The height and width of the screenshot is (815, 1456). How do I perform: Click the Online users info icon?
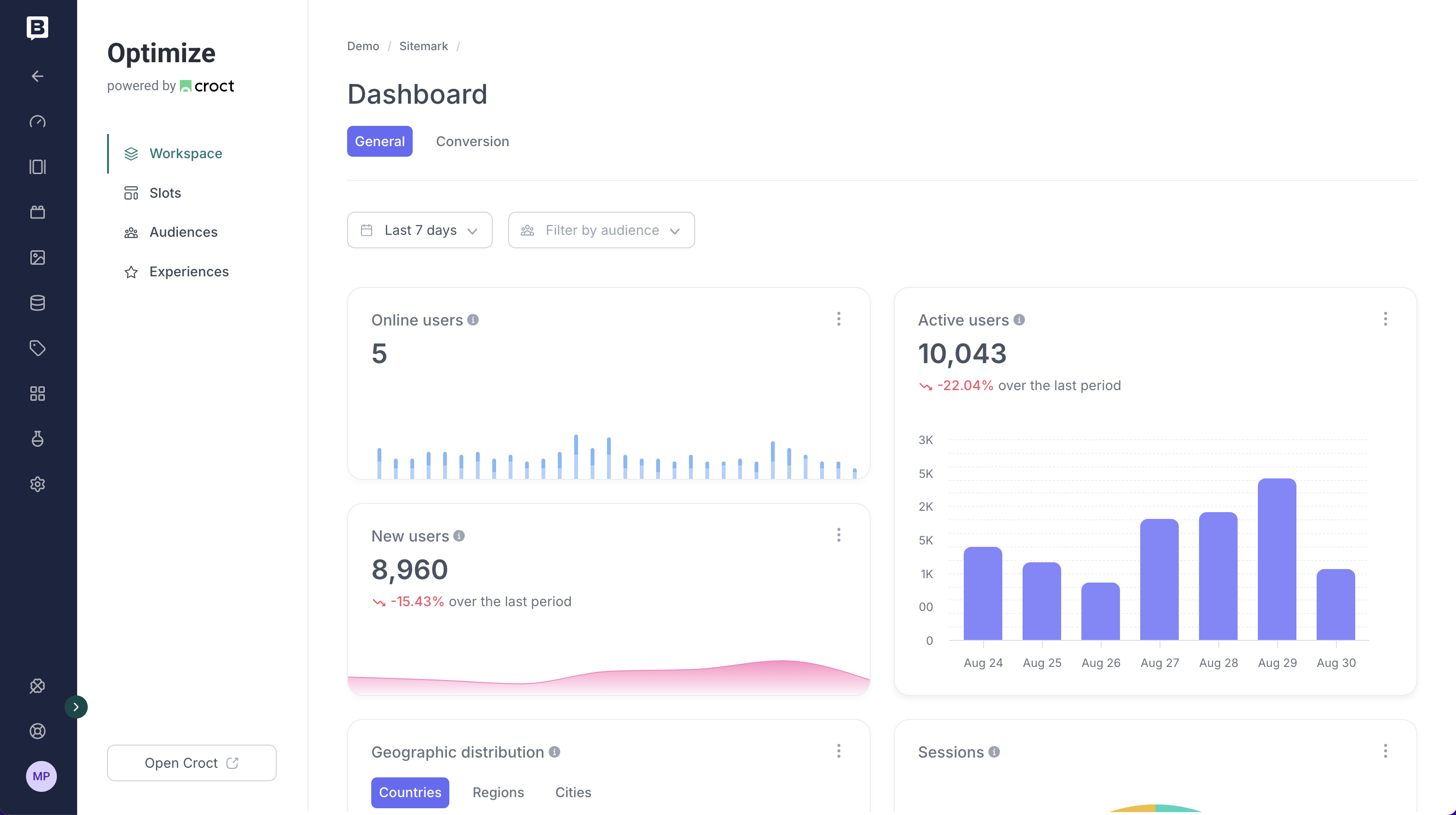pos(473,320)
